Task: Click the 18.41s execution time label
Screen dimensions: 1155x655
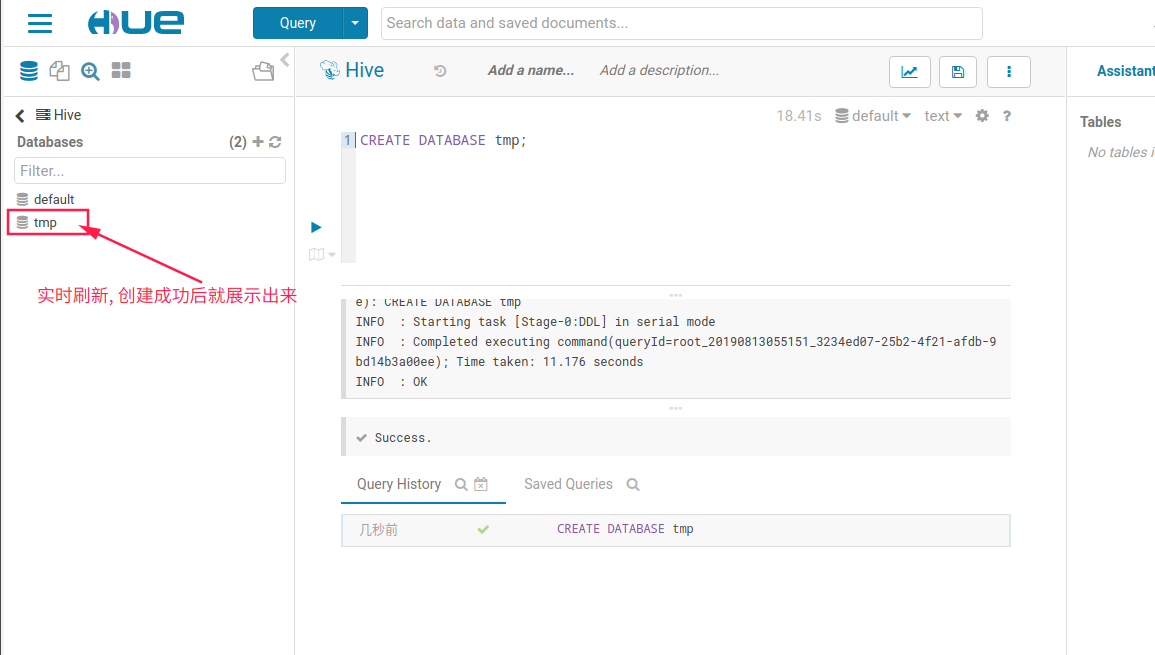Action: pos(798,116)
